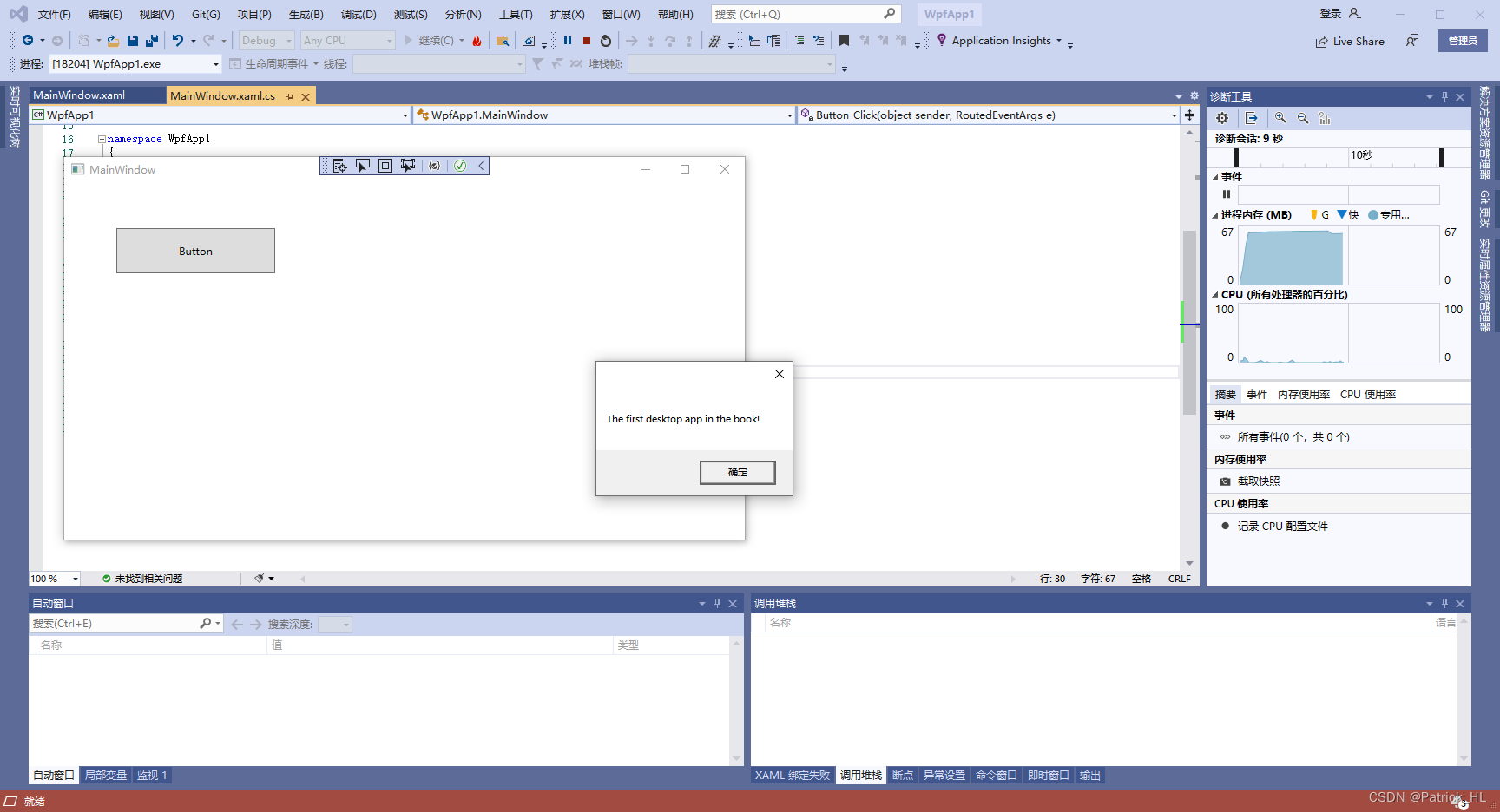Open the Button_Click member dropdown
1500x812 pixels.
pos(988,115)
